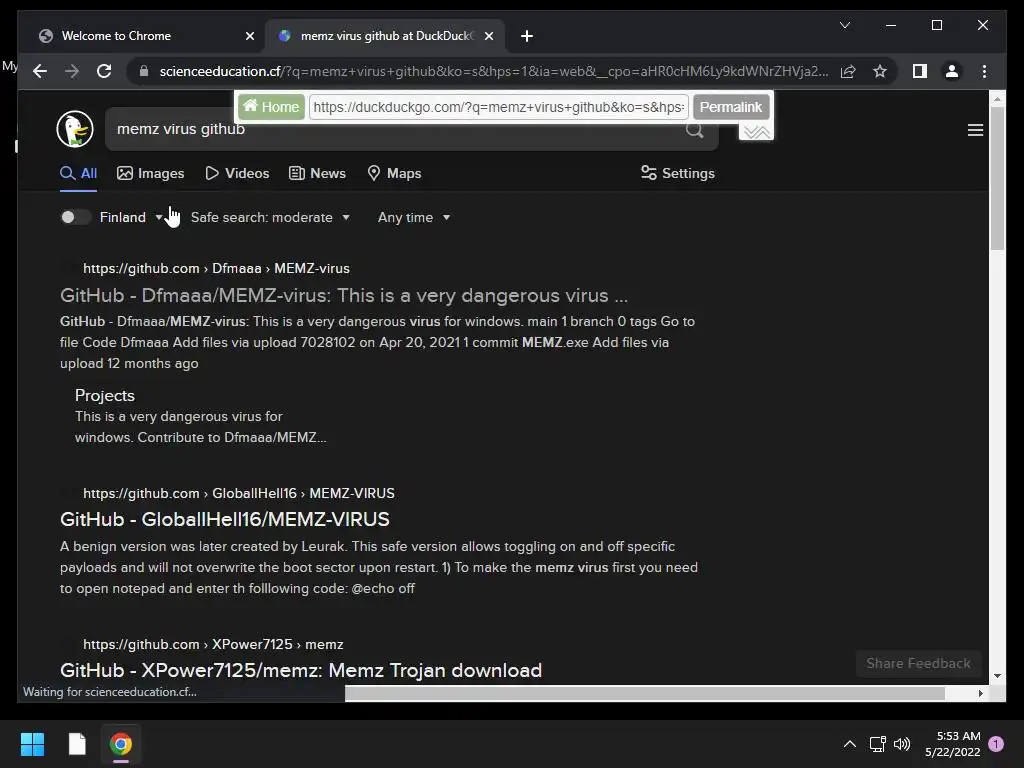Open Chrome three-dot menu
Screen dimensions: 1024x768
point(984,71)
